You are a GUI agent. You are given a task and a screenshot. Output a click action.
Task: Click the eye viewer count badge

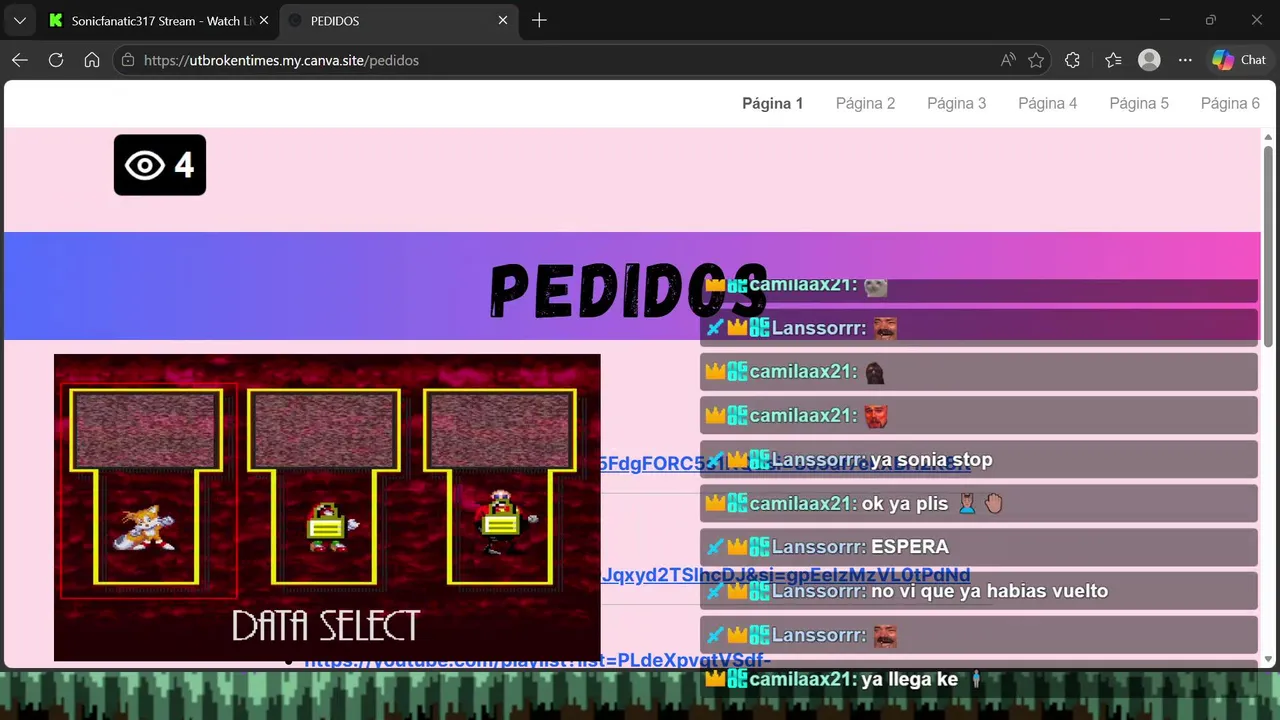[160, 165]
